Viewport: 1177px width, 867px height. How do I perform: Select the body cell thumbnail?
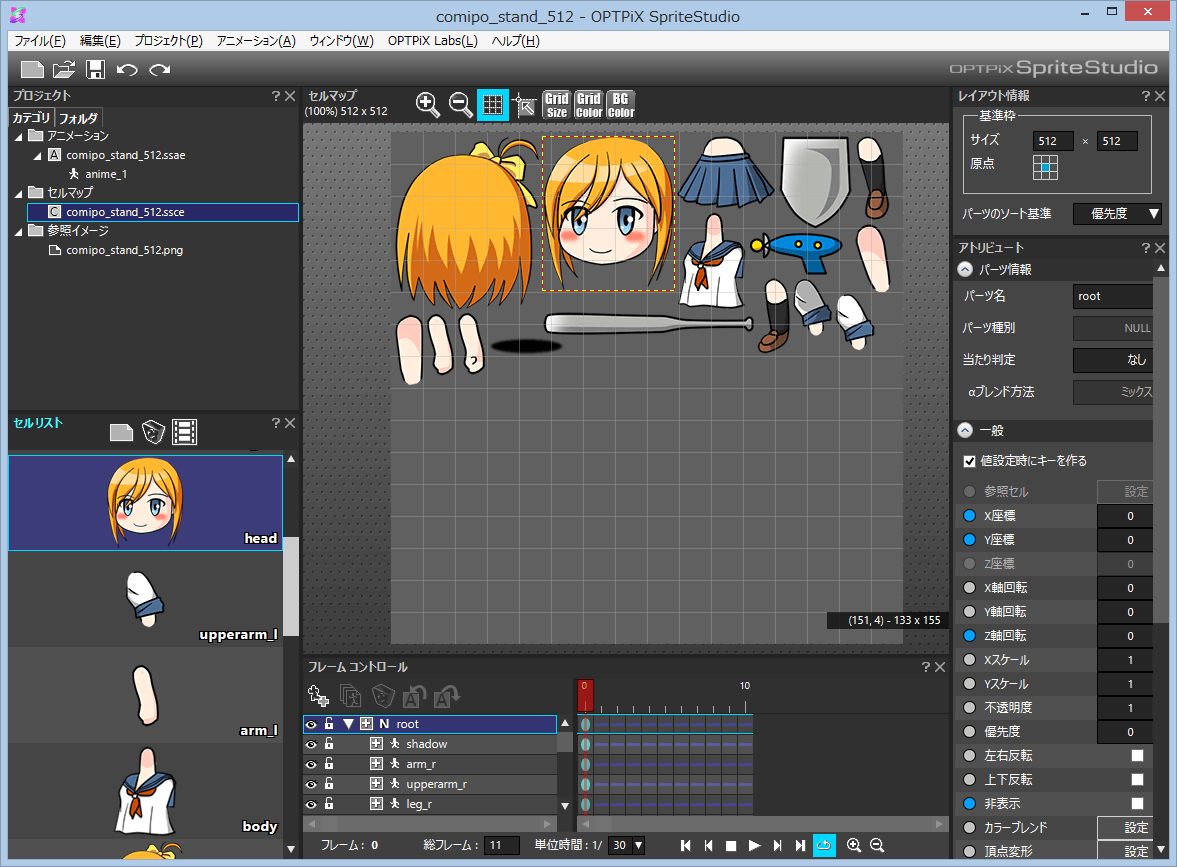[146, 791]
